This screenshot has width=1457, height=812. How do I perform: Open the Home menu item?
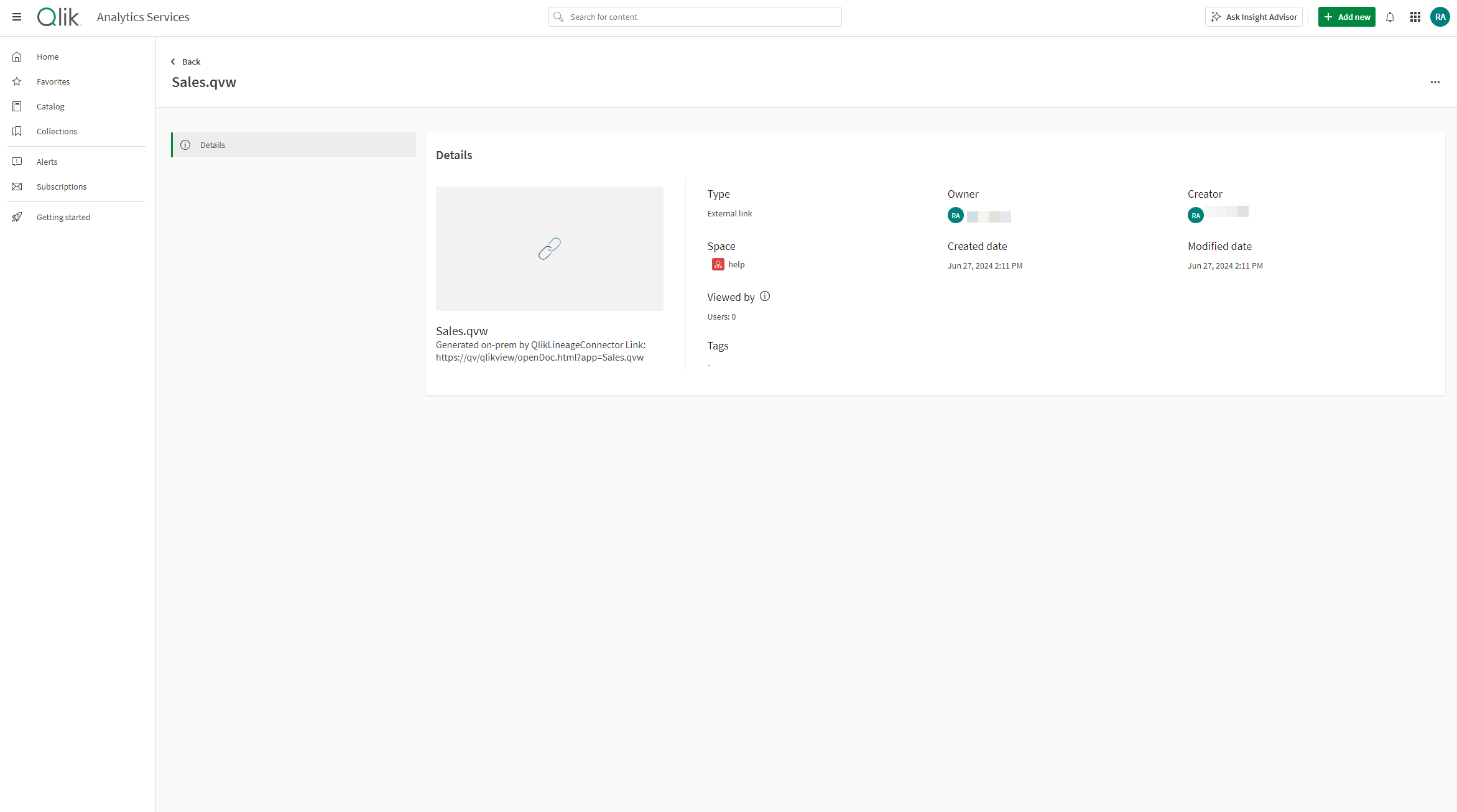pos(48,56)
